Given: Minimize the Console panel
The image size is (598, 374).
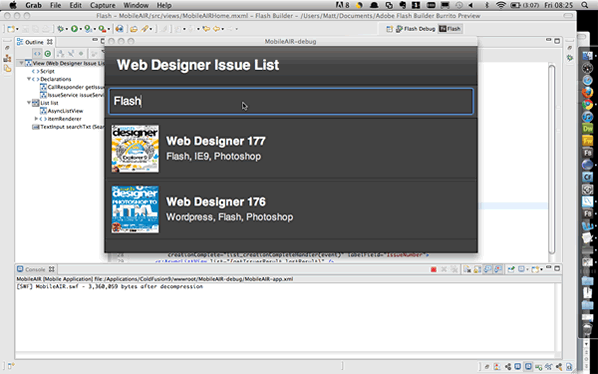Looking at the screenshot, I should 548,268.
